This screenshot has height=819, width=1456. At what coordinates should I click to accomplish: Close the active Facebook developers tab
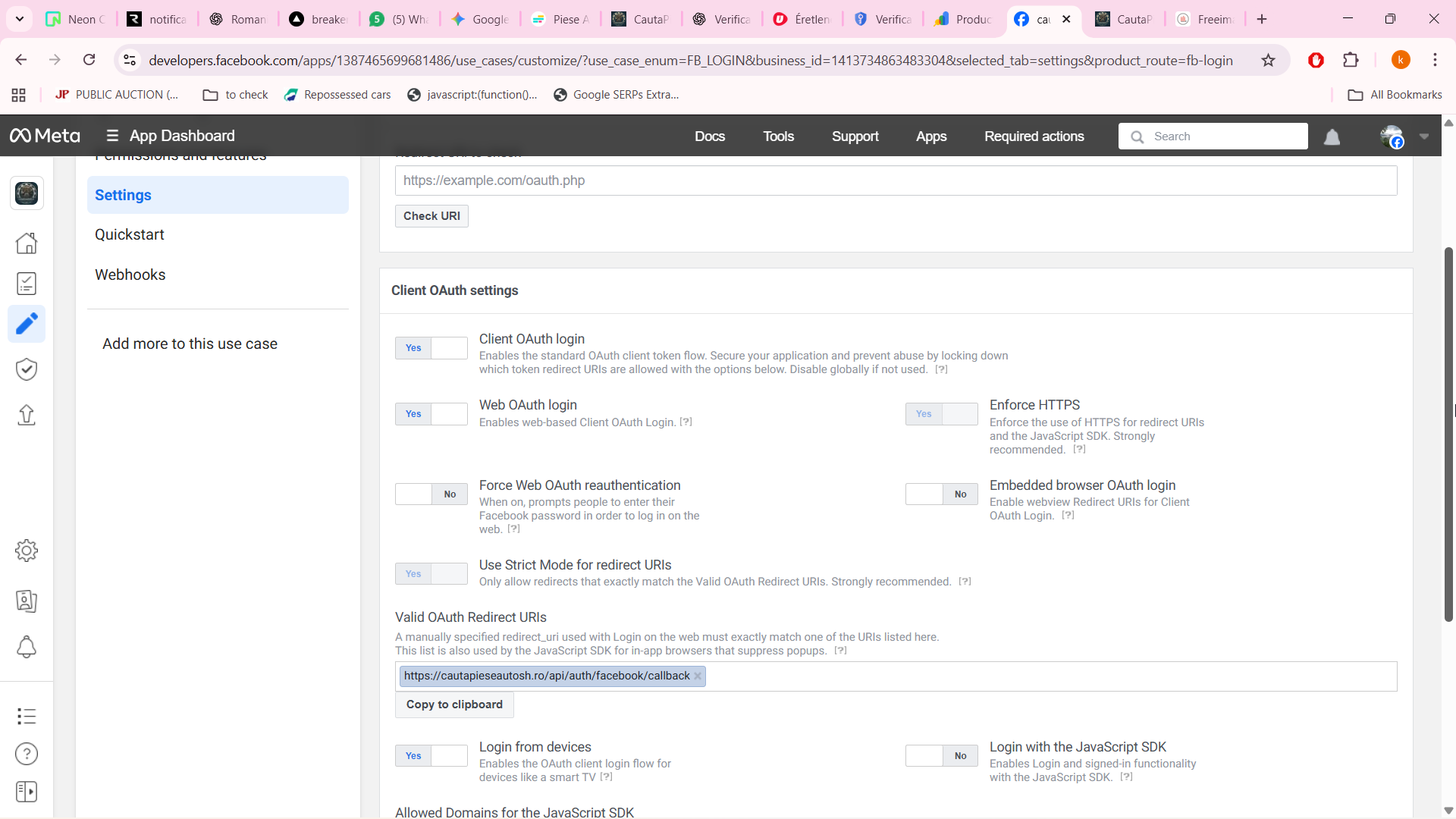pyautogui.click(x=1066, y=19)
